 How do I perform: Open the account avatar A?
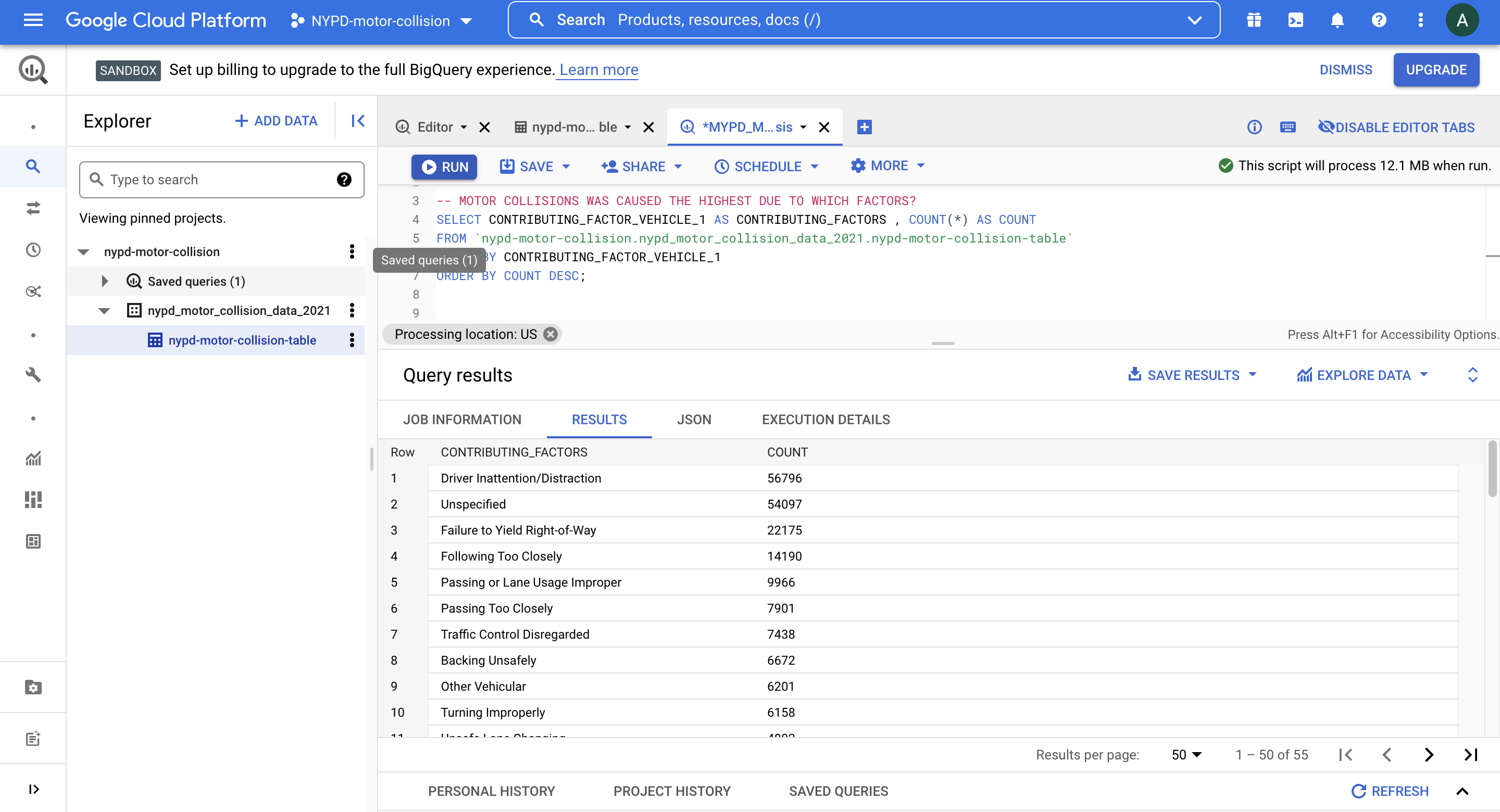1461,20
